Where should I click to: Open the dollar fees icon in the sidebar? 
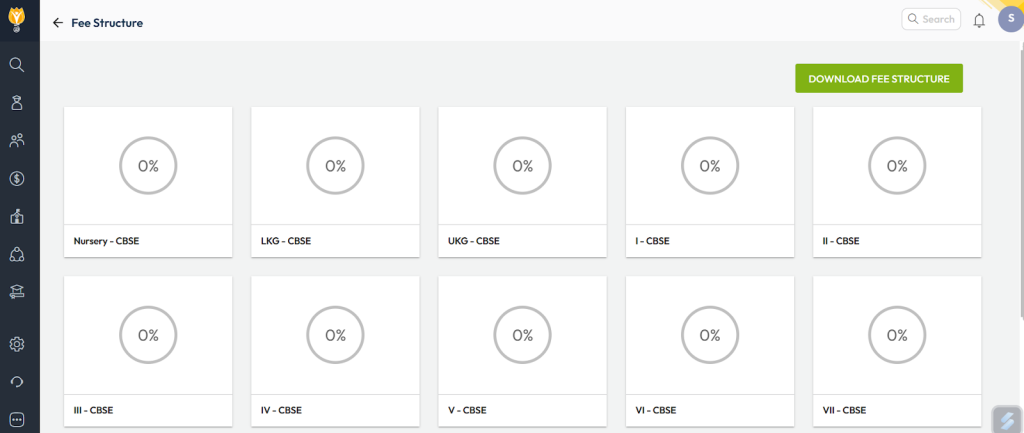click(x=17, y=179)
